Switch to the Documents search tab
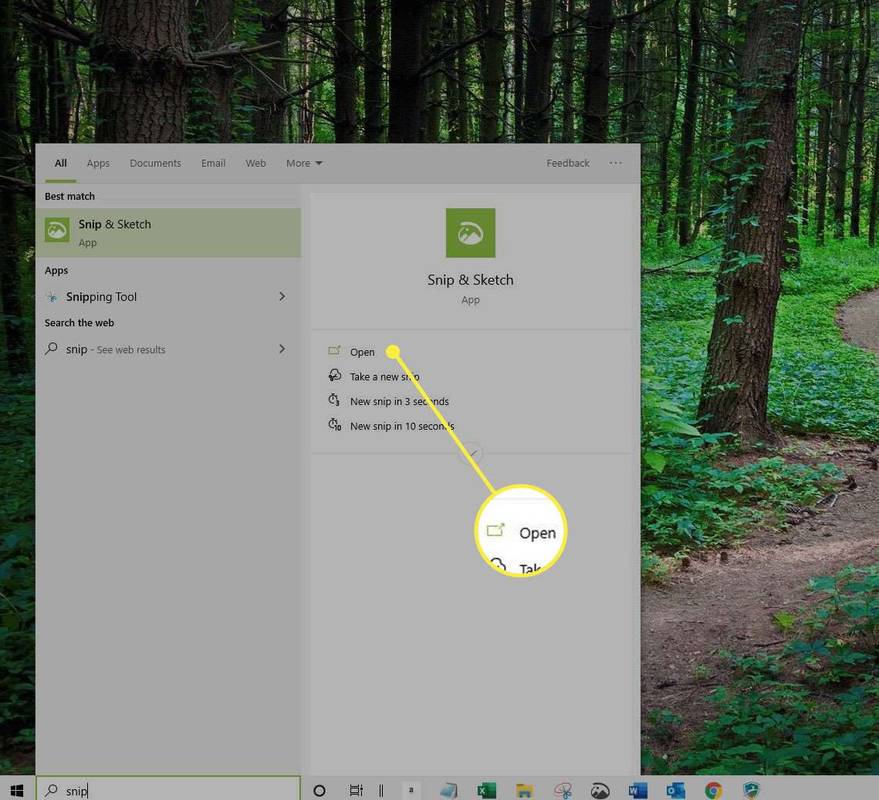Image resolution: width=879 pixels, height=800 pixels. (155, 163)
